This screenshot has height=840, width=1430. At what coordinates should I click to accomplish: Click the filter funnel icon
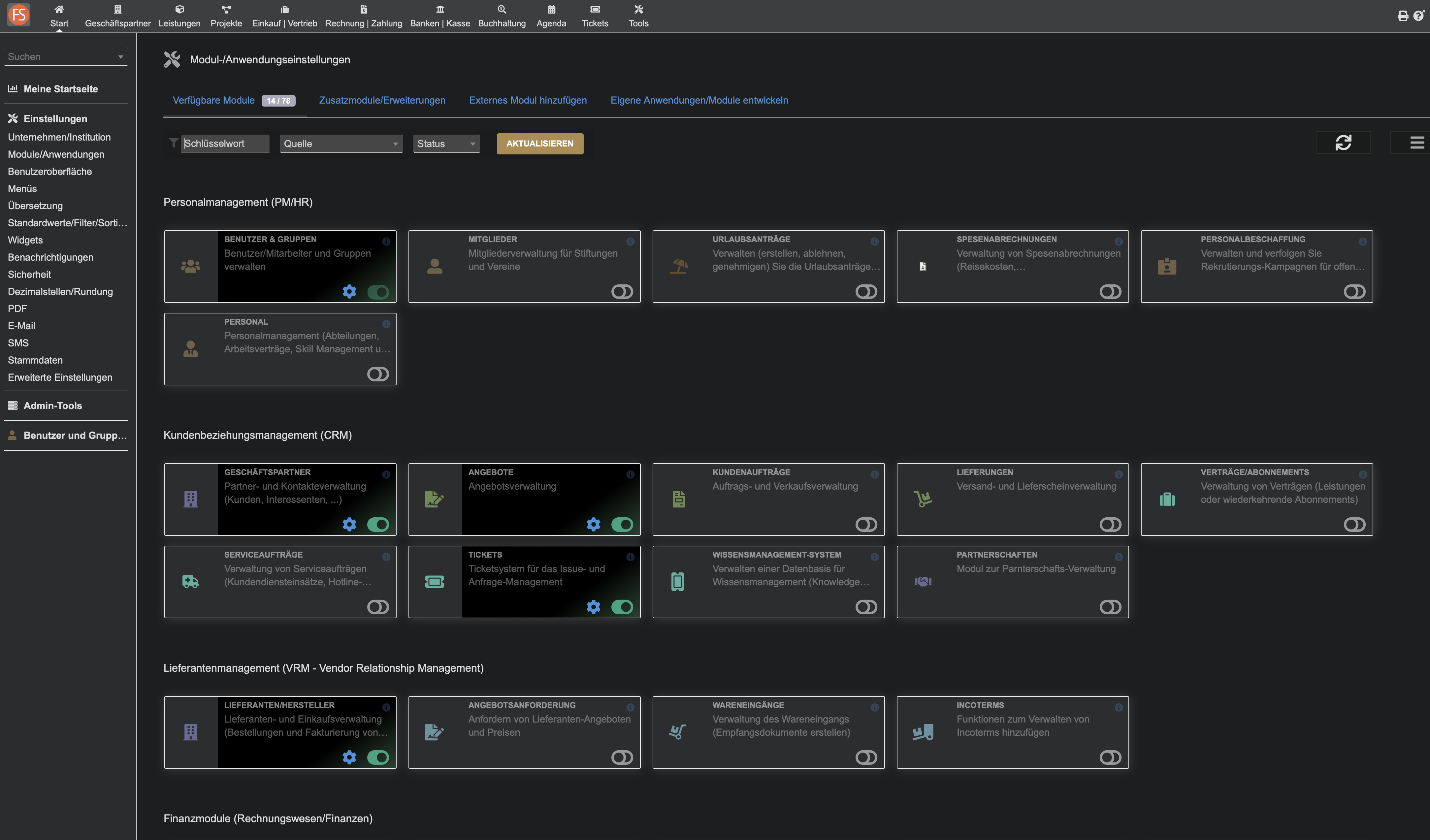(174, 143)
